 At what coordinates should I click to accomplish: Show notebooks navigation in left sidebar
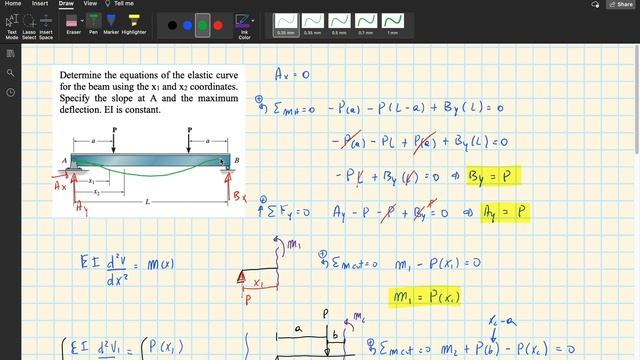(11, 53)
